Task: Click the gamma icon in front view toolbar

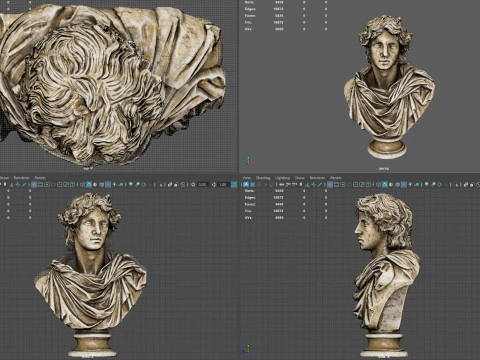Action: (214, 184)
